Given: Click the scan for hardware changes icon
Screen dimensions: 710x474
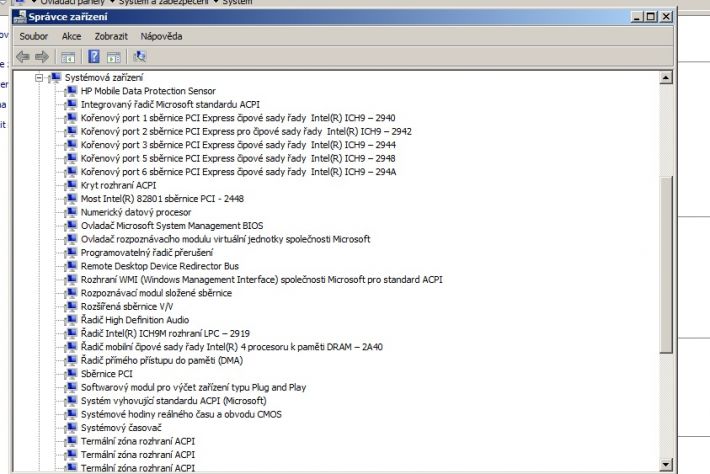Looking at the screenshot, I should (139, 57).
